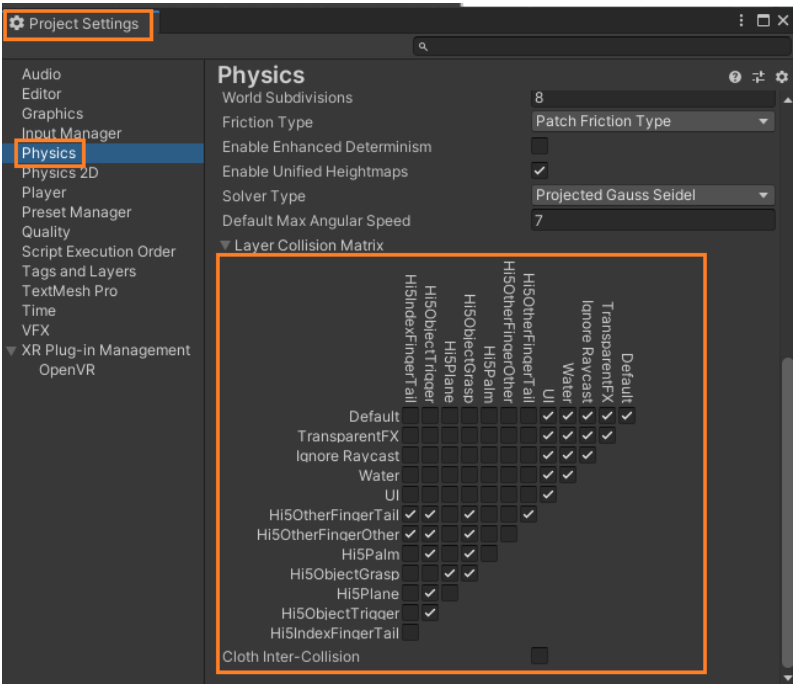This screenshot has height=685, width=793.
Task: Click the search magnifier icon
Action: click(423, 46)
